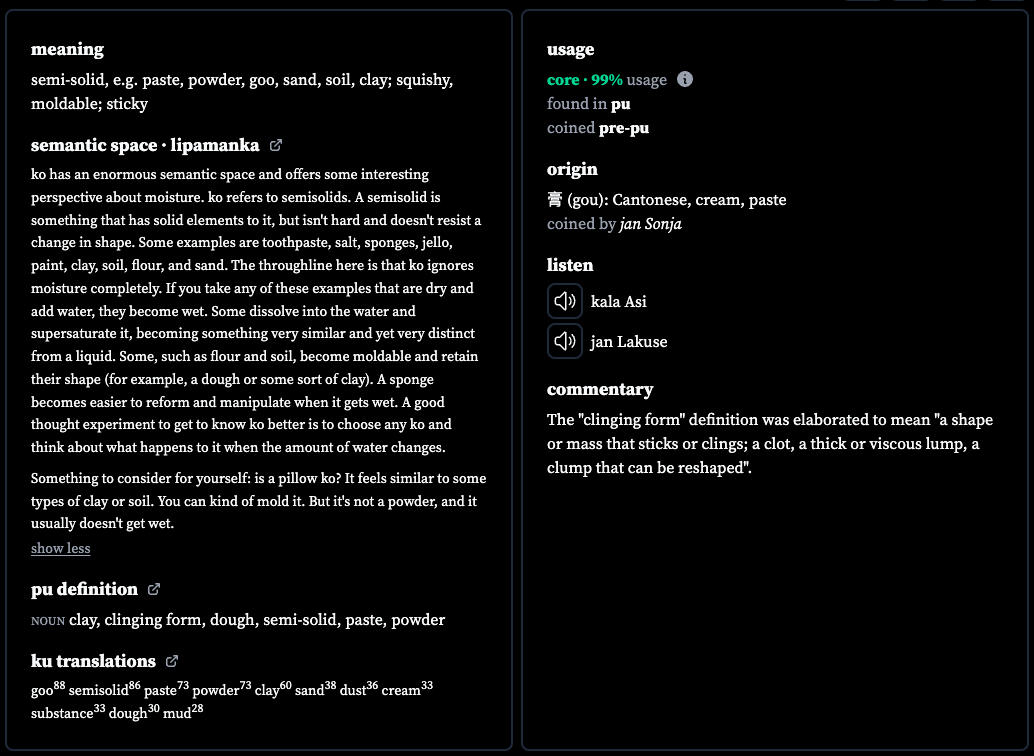Viewport: 1034px width, 756px height.
Task: Click the NOUN part-of-speech tag
Action: (47, 621)
